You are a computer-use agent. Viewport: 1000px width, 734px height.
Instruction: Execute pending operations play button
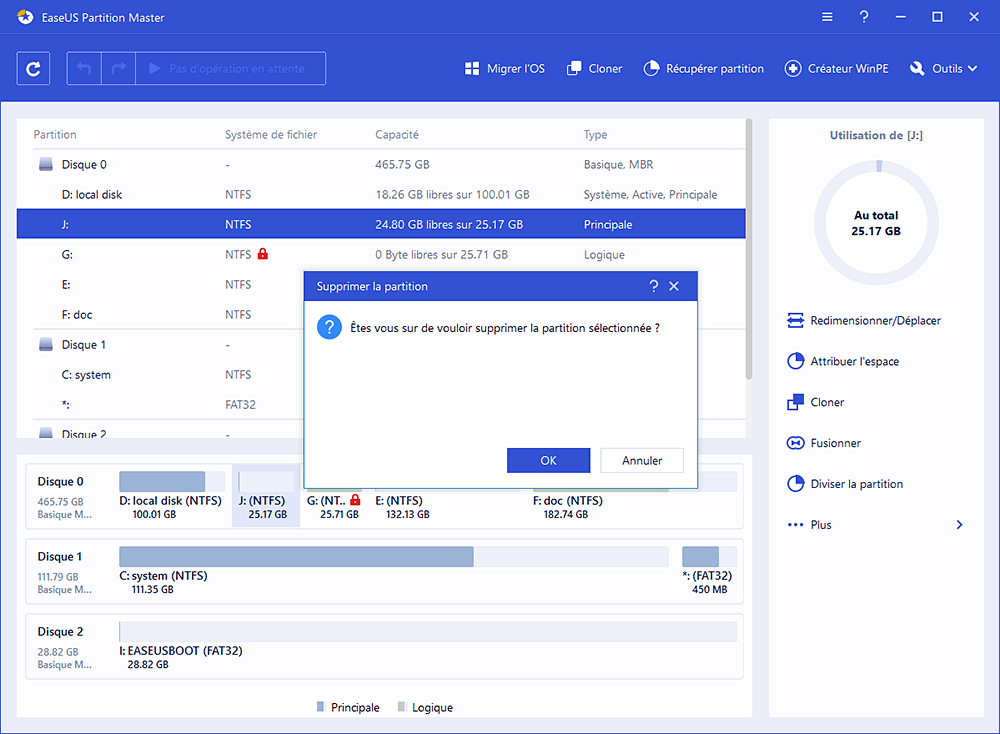coord(231,68)
